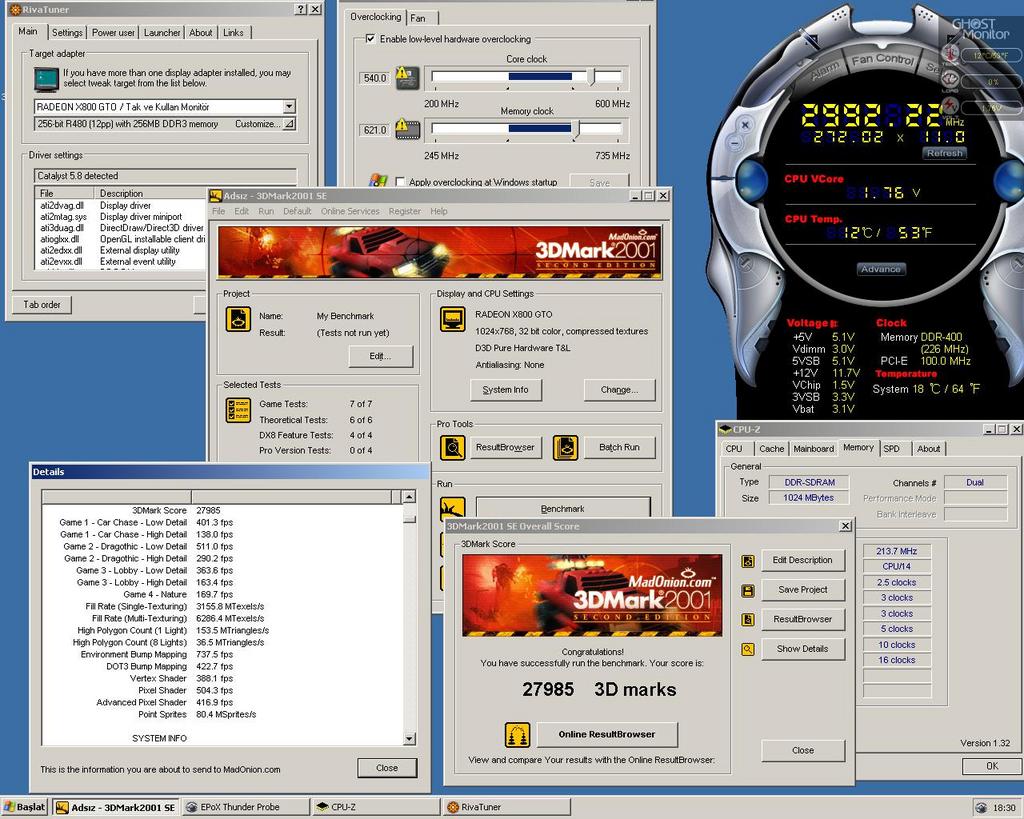This screenshot has height=819, width=1024.
Task: Click the Selected Tests checklist icon
Action: (x=238, y=410)
